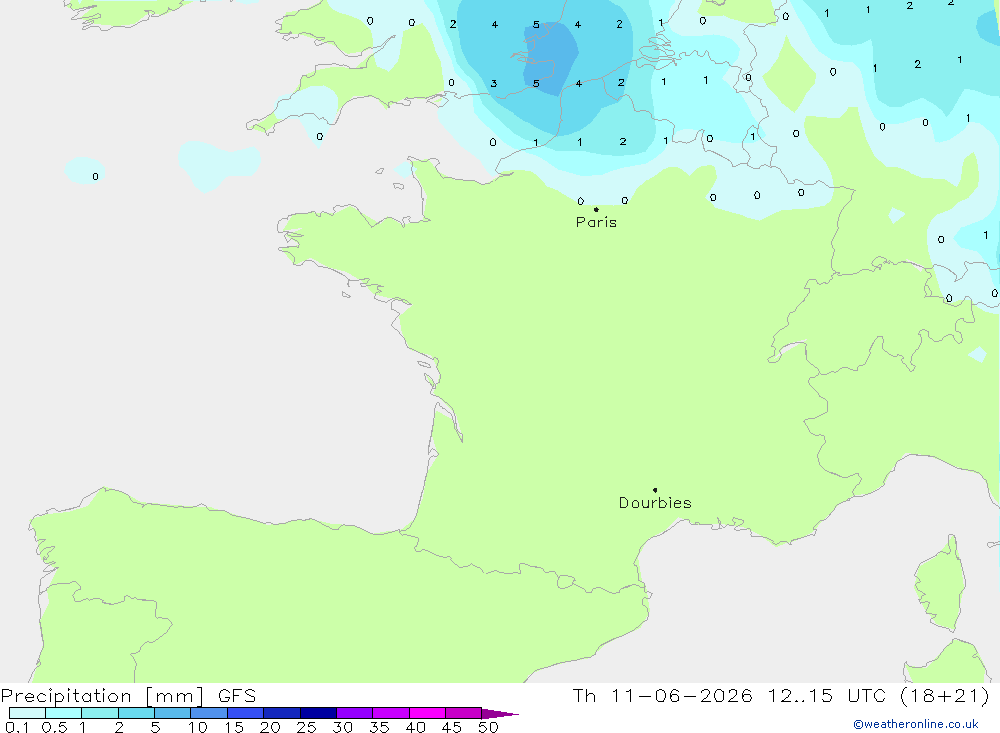The width and height of the screenshot is (1000, 733).
Task: Pick the 0.1–0.5 mm legend swatch
Action: [x=27, y=713]
